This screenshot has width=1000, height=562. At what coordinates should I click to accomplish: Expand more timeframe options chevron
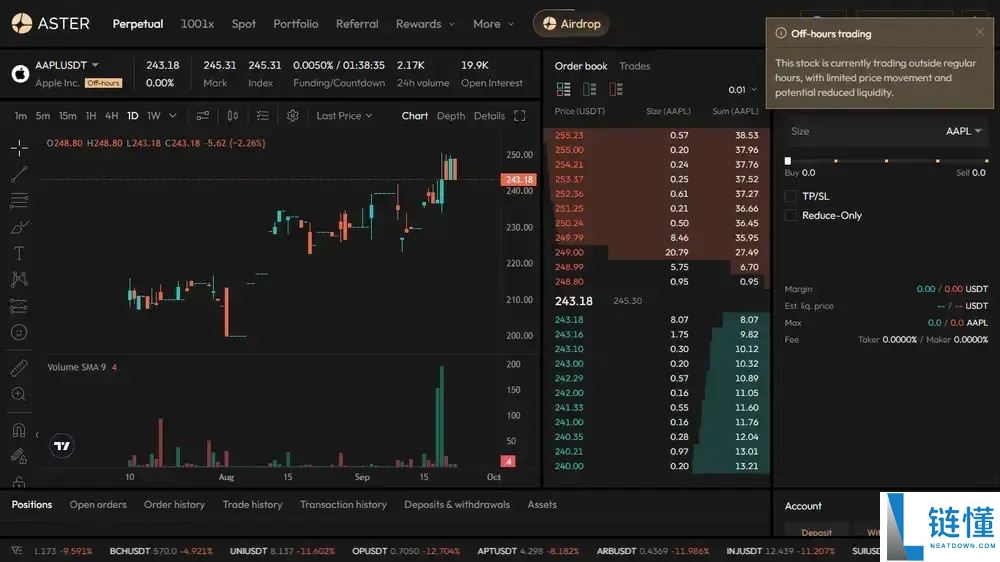173,115
